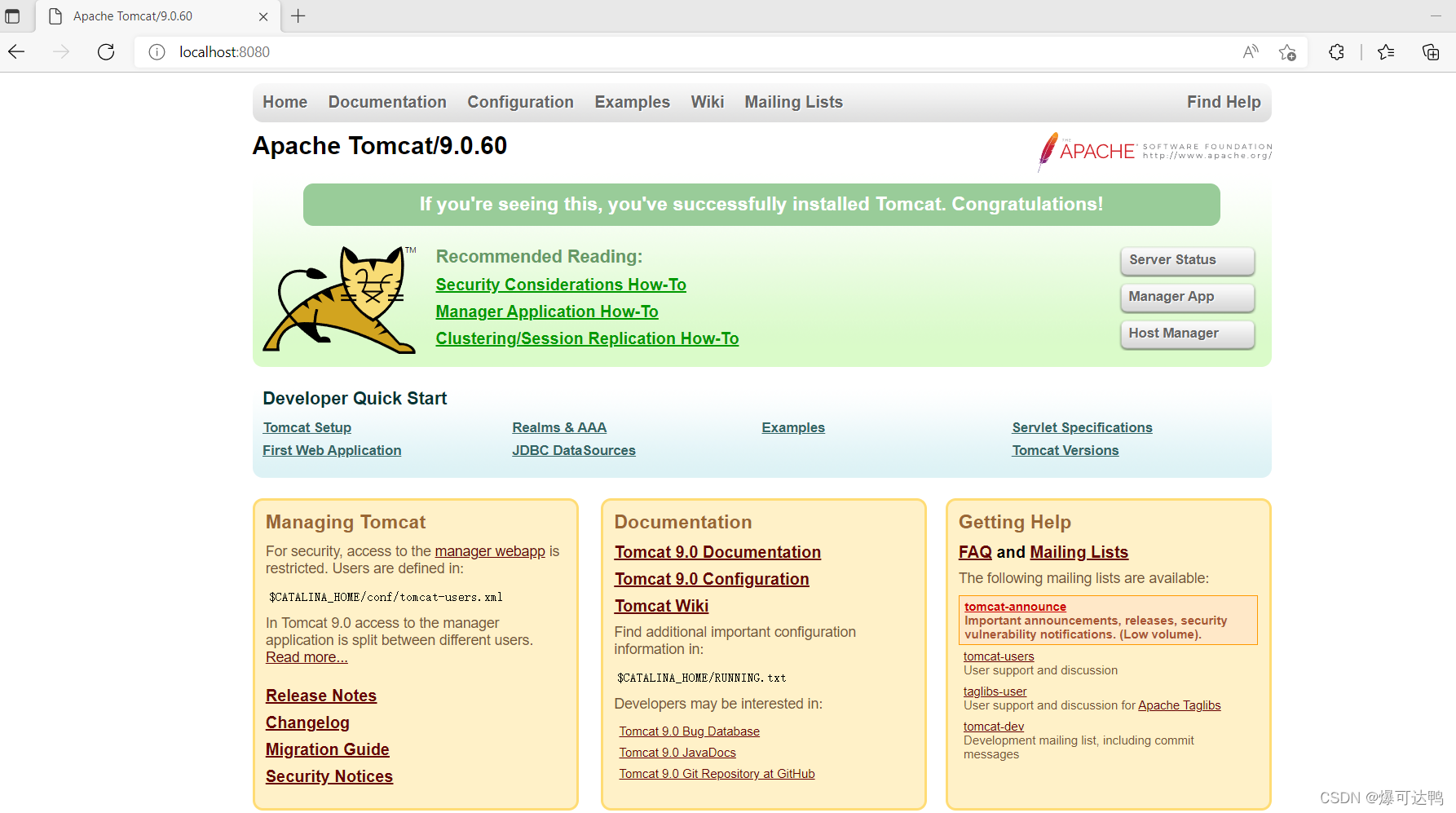Click the Apache Tomcat/9.0.60 page heading
The image size is (1456, 813).
[x=380, y=146]
